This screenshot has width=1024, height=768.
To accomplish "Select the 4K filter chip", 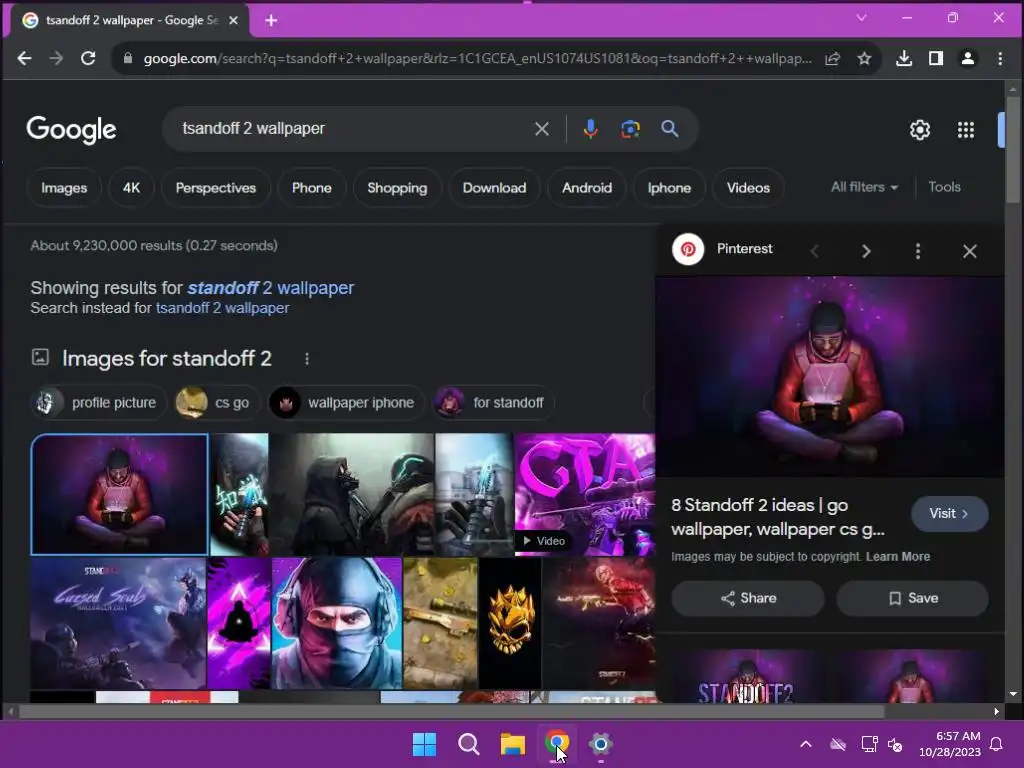I will 131,187.
